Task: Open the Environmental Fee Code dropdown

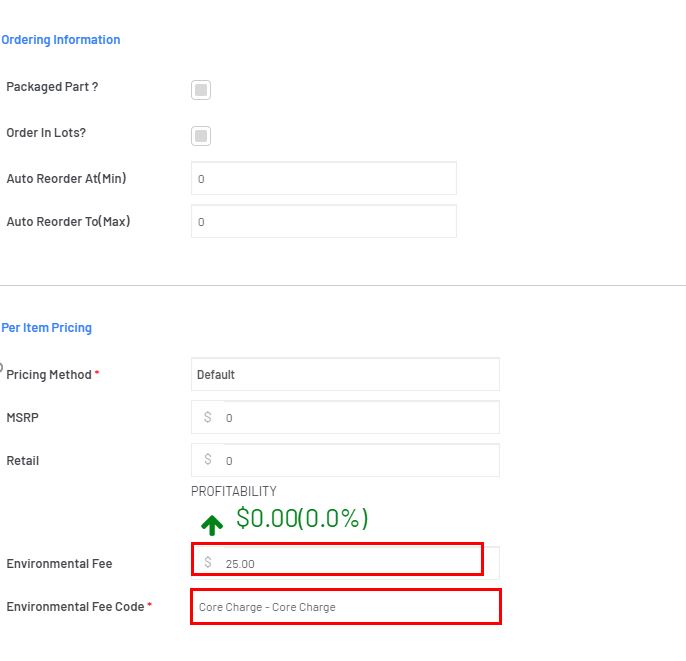Action: 346,607
